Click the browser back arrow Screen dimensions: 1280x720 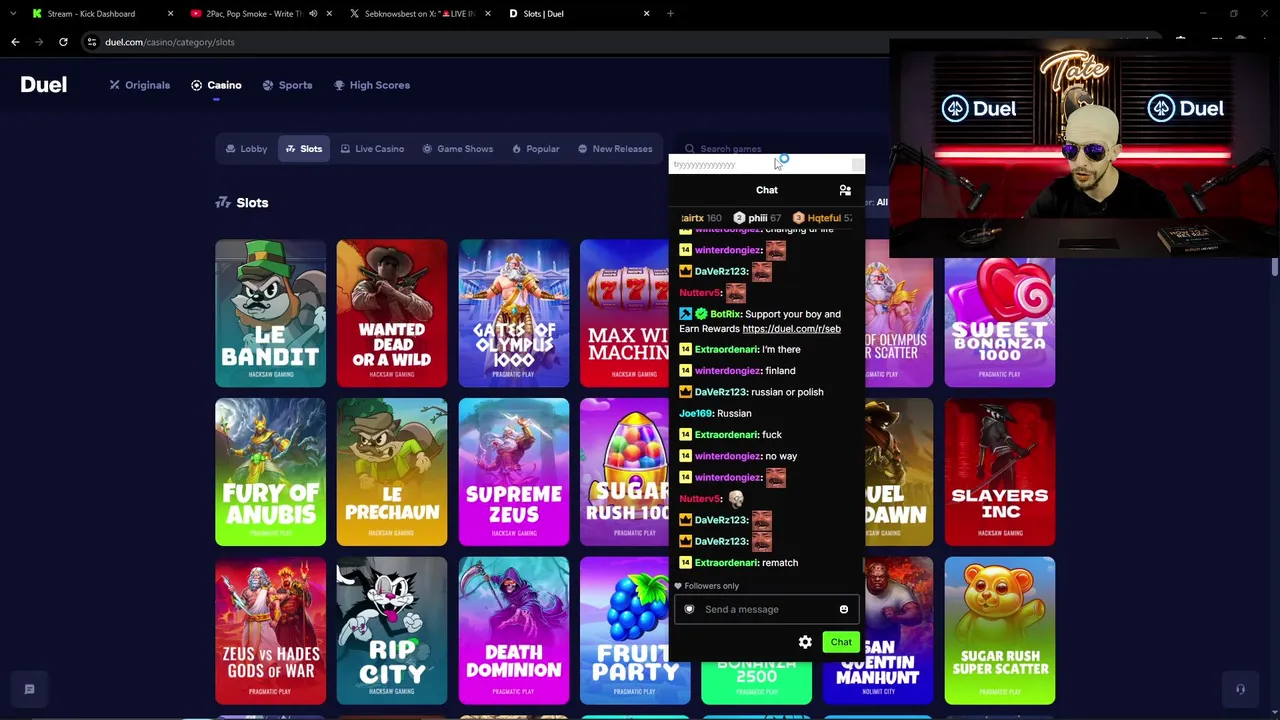coord(15,42)
